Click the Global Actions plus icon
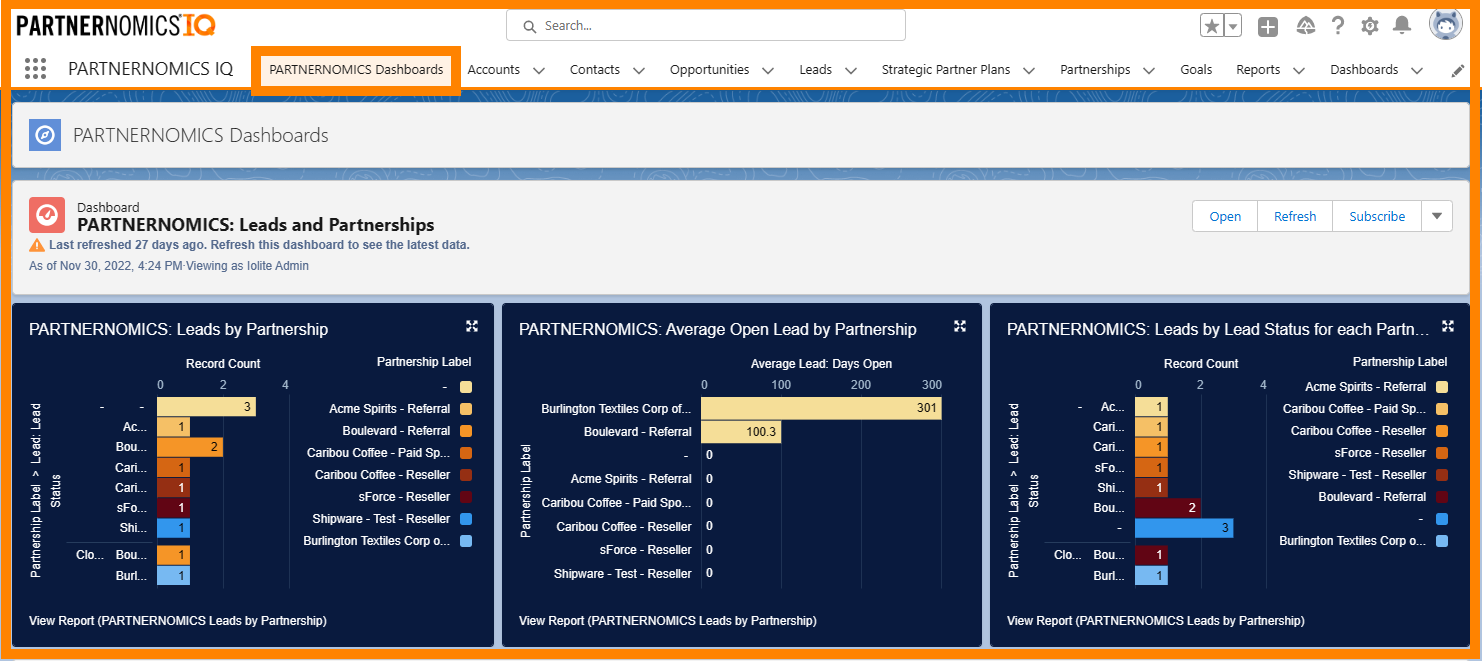This screenshot has height=661, width=1482. 1267,27
